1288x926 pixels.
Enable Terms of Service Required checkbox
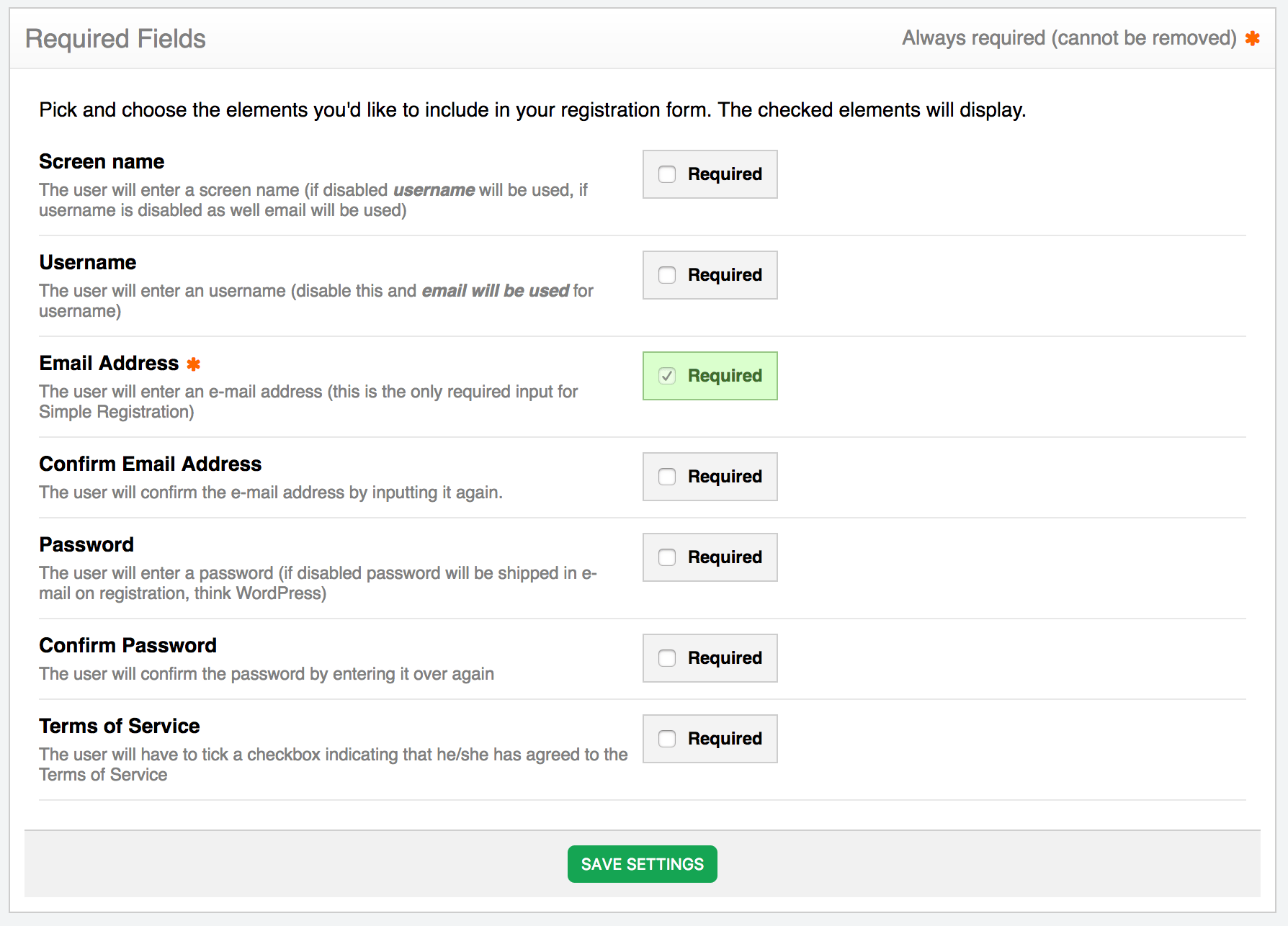[x=667, y=739]
